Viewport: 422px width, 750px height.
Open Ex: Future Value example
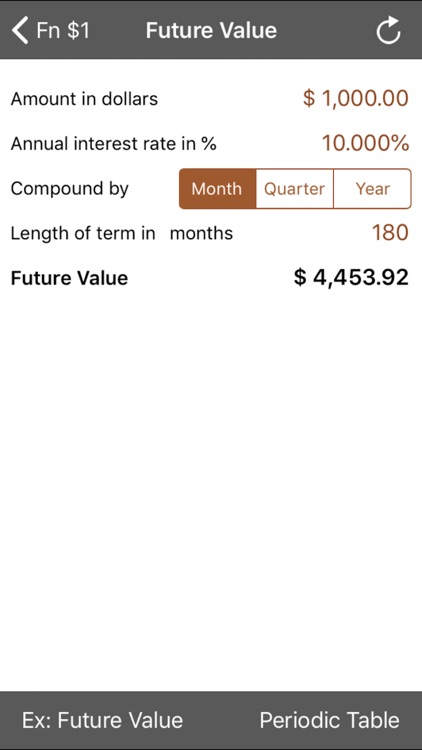(x=102, y=720)
